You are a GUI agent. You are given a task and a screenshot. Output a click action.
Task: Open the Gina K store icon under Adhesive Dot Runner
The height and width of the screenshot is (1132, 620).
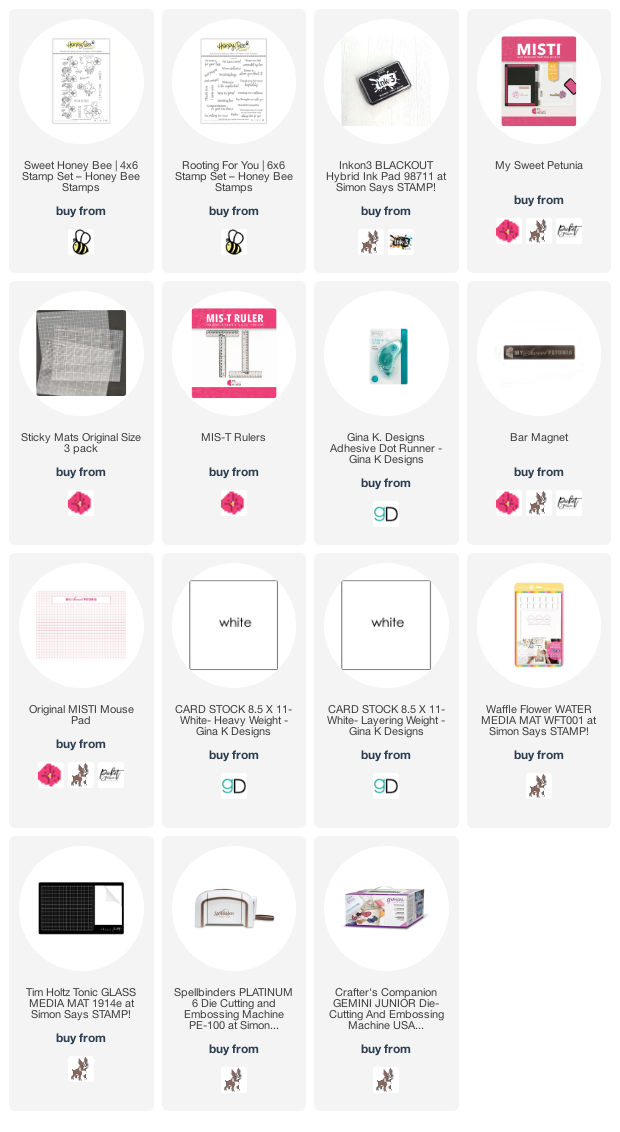385,513
